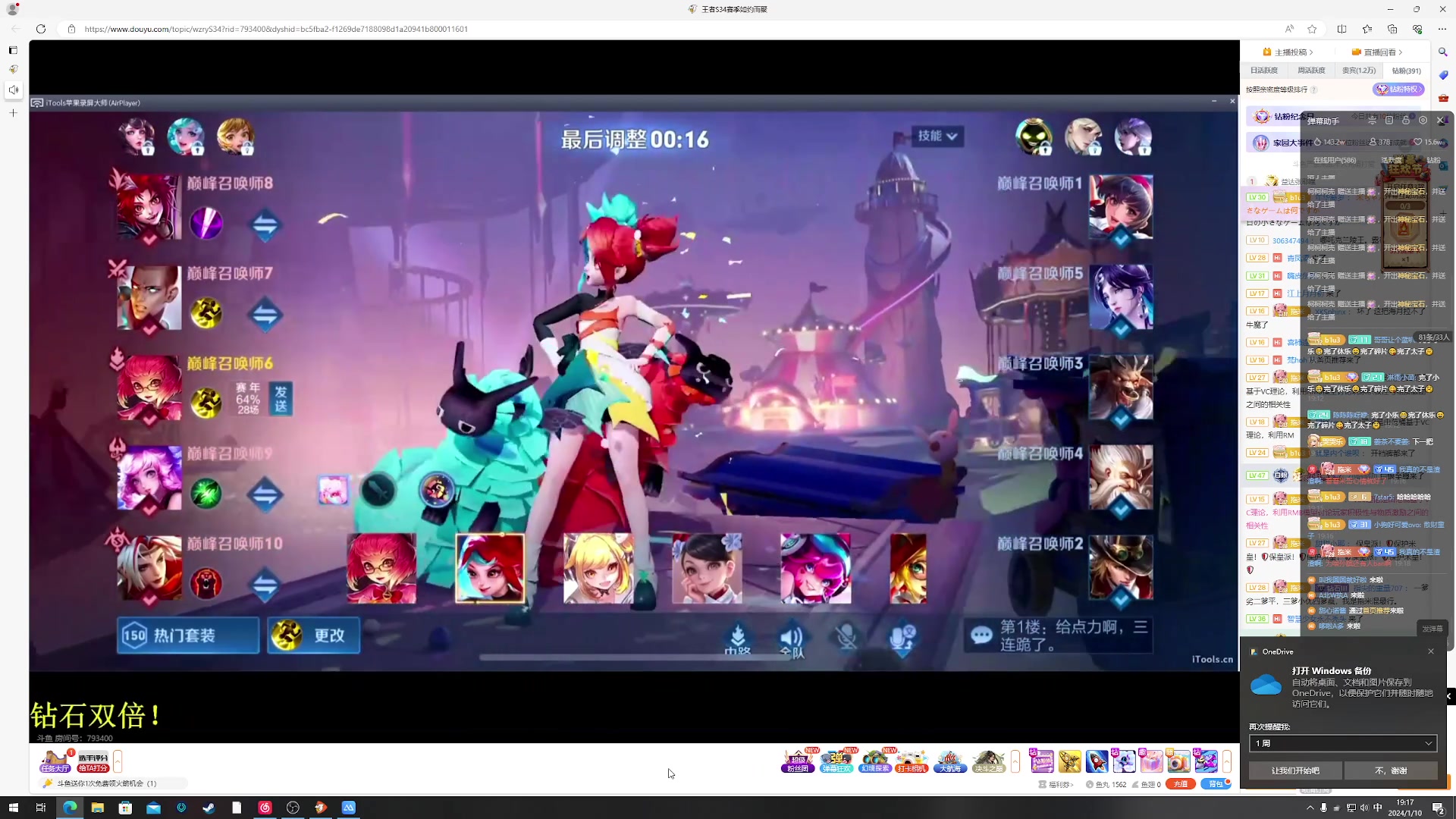Toggle the in-game voice-to-text microphone
The image size is (1456, 819).
pos(902,637)
